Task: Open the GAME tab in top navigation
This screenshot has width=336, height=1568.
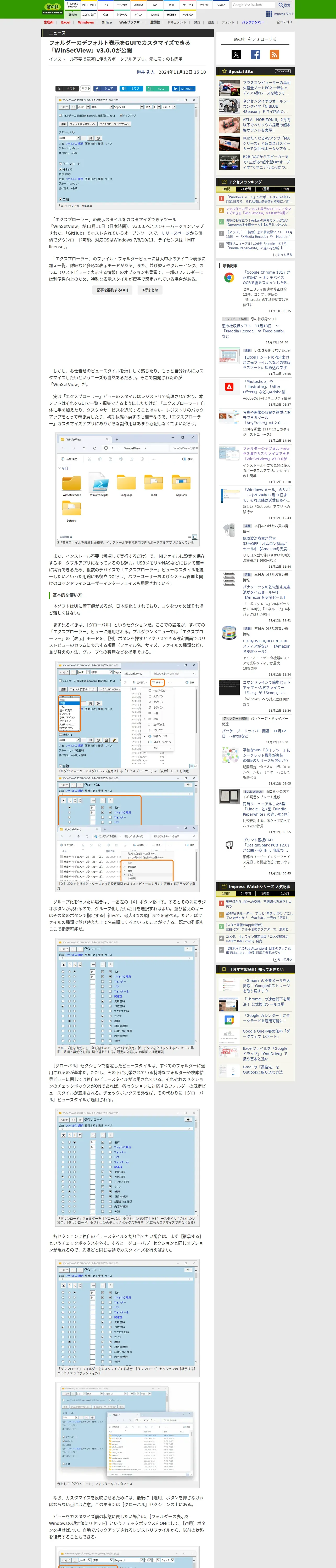Action: (155, 15)
